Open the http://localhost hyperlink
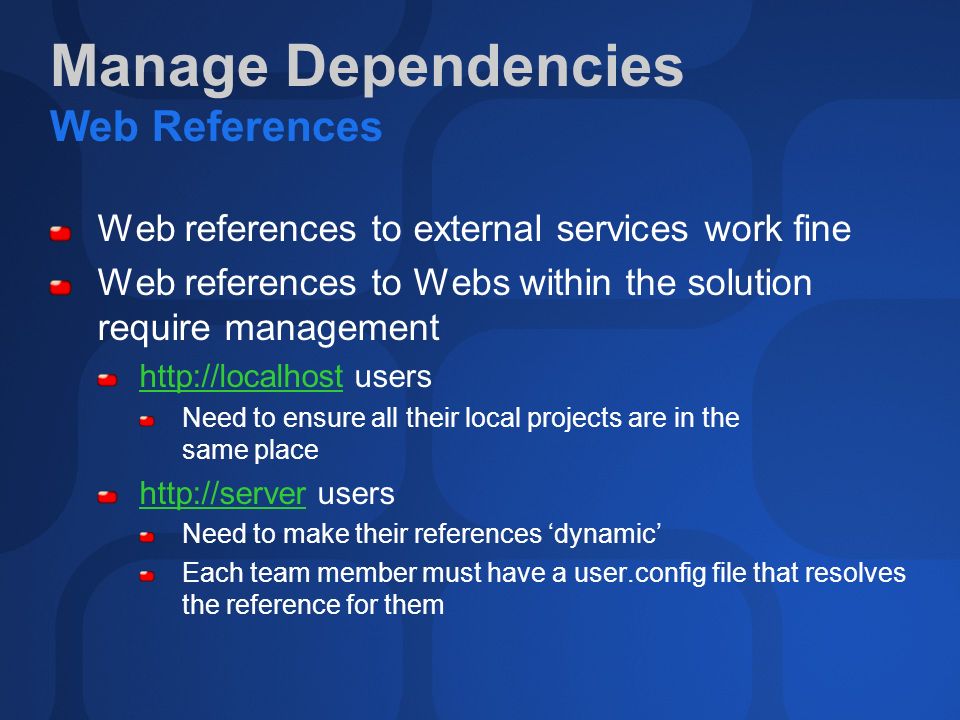The image size is (960, 720). (x=241, y=377)
